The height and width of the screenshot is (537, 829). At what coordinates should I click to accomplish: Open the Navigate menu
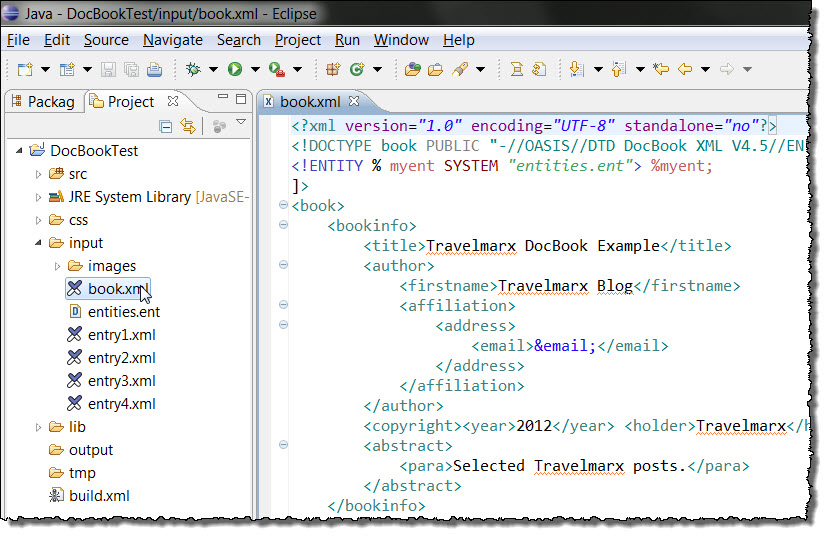pyautogui.click(x=173, y=40)
